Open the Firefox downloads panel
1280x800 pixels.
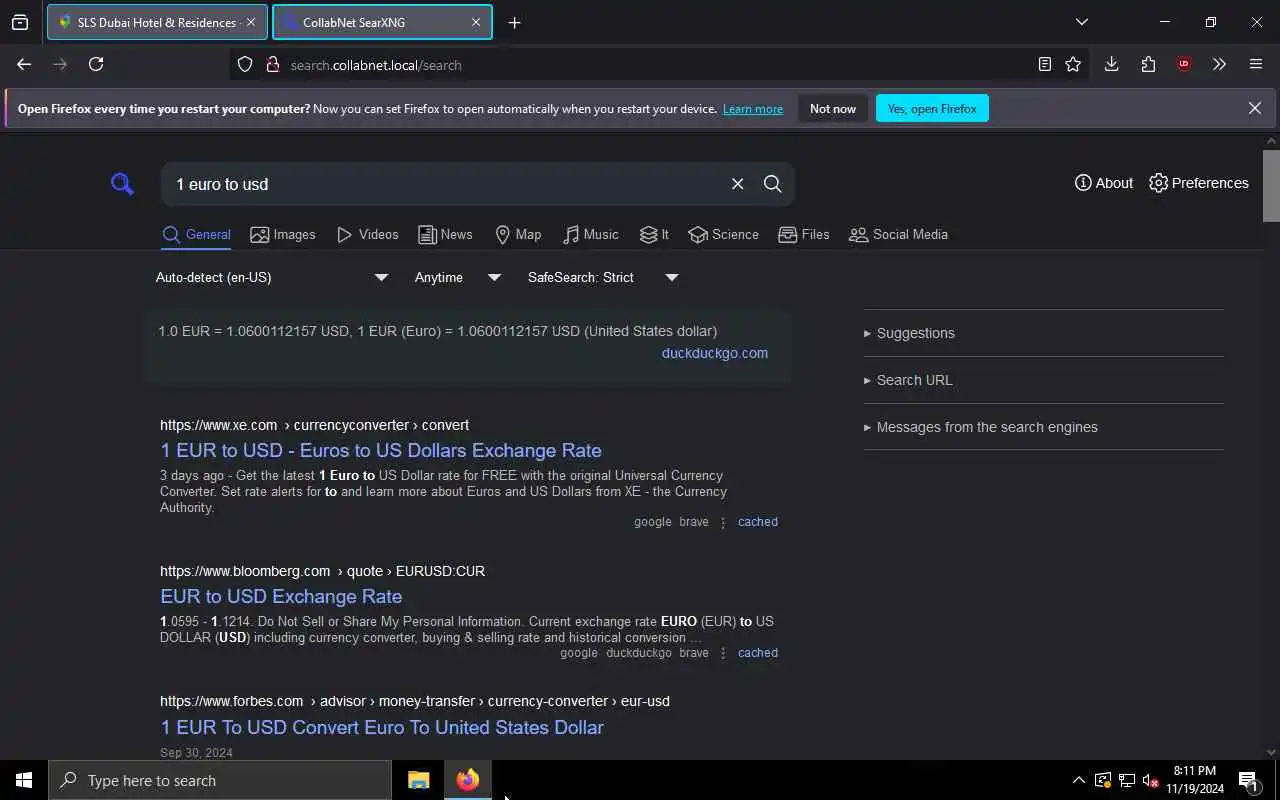click(1111, 64)
